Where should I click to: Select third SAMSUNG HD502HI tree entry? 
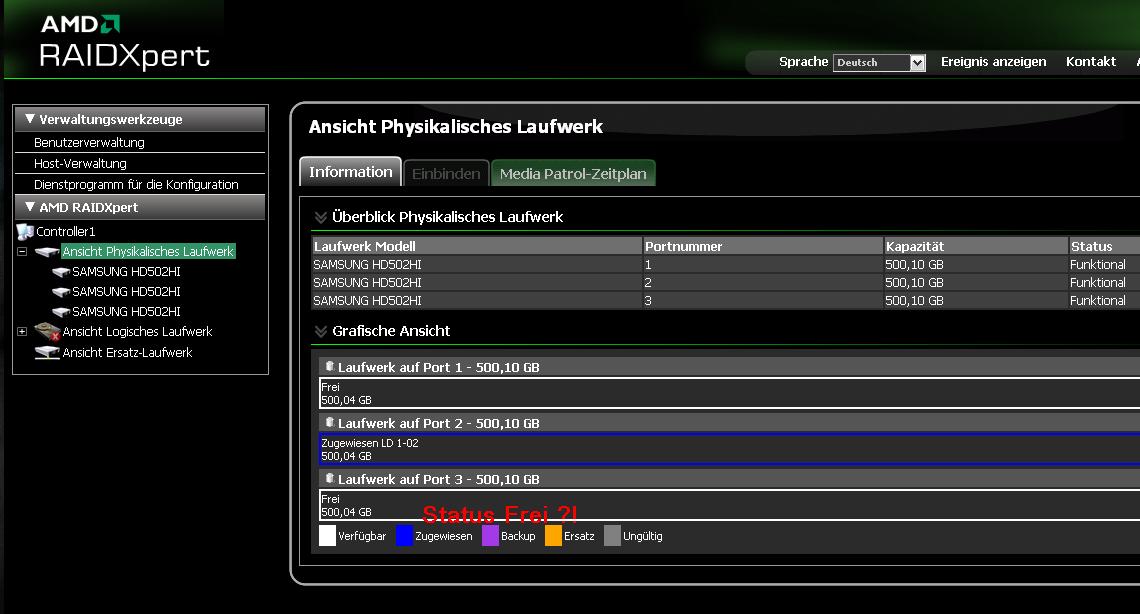coord(127,312)
